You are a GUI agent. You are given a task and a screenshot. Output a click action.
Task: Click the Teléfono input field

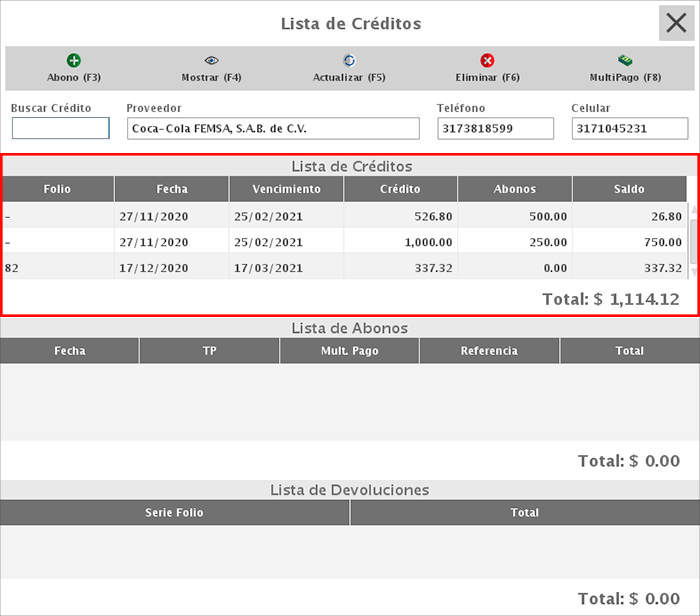coord(495,129)
